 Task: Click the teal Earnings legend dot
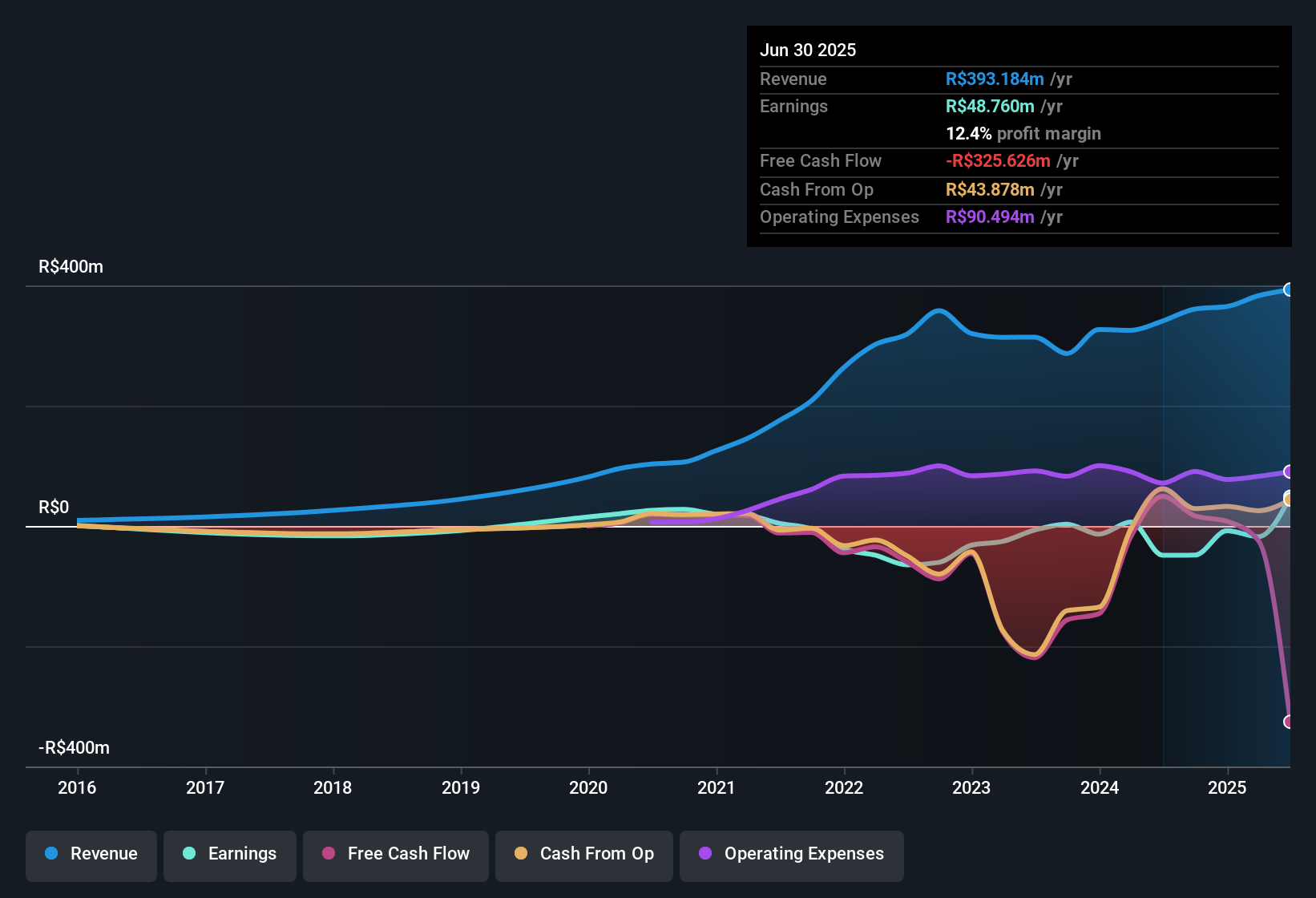pos(189,854)
